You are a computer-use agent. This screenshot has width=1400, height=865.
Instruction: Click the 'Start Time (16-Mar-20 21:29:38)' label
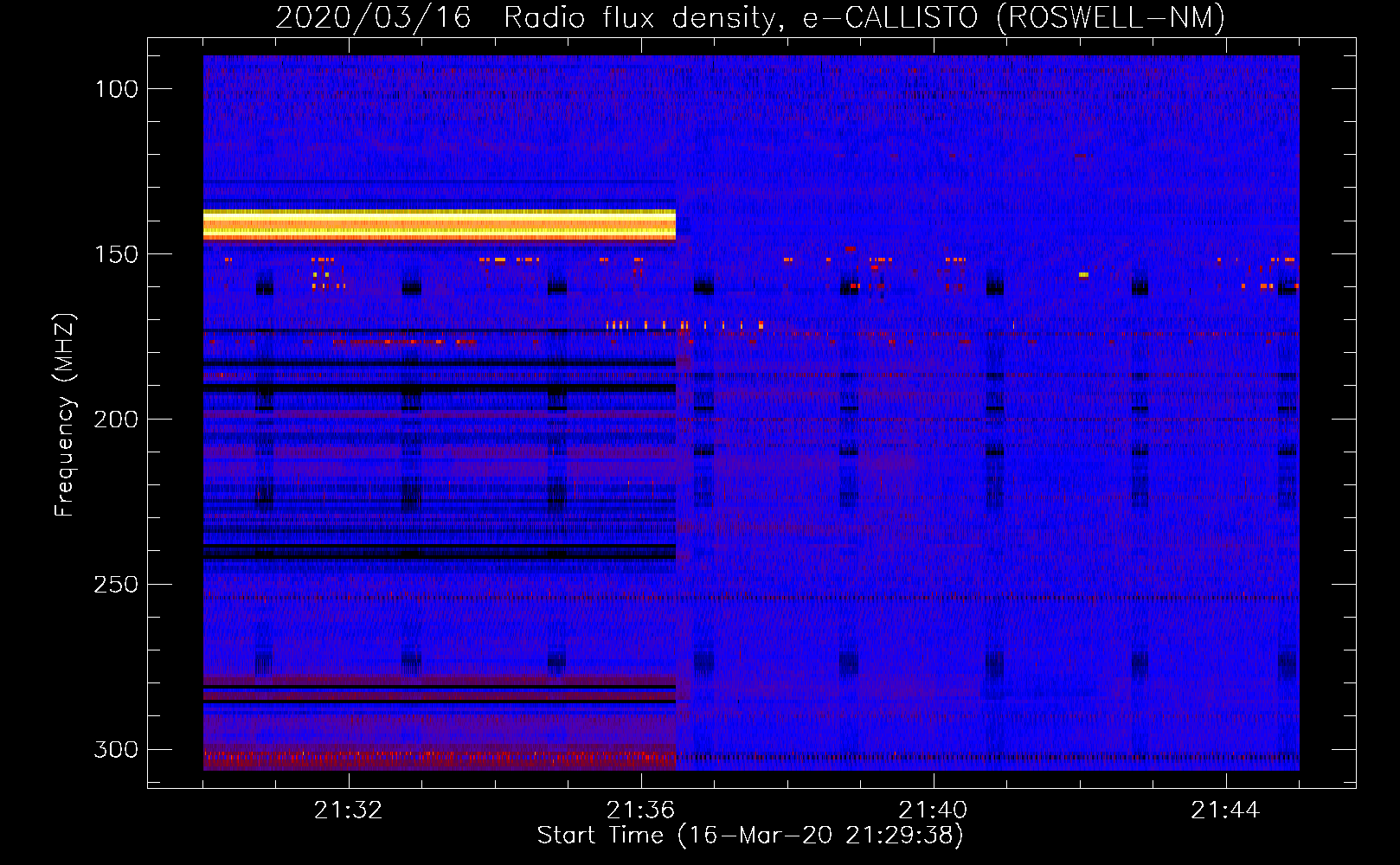[x=750, y=836]
